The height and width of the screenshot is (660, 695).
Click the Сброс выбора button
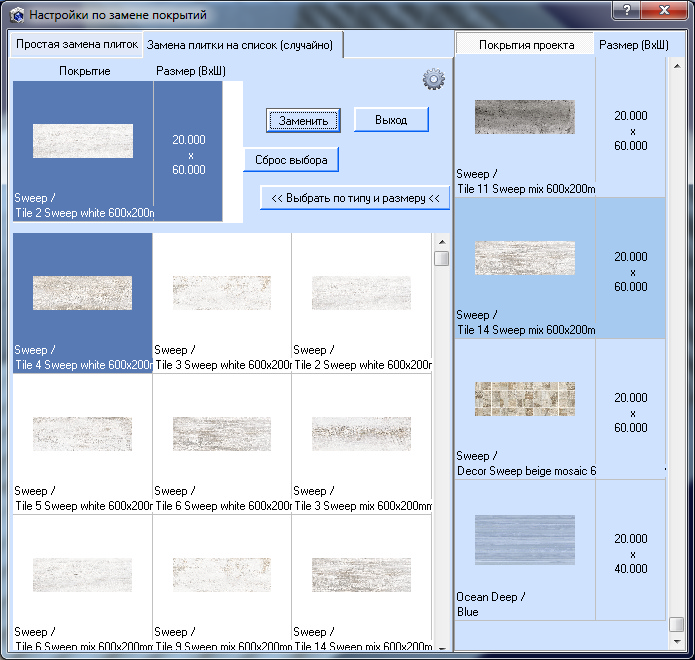click(291, 160)
